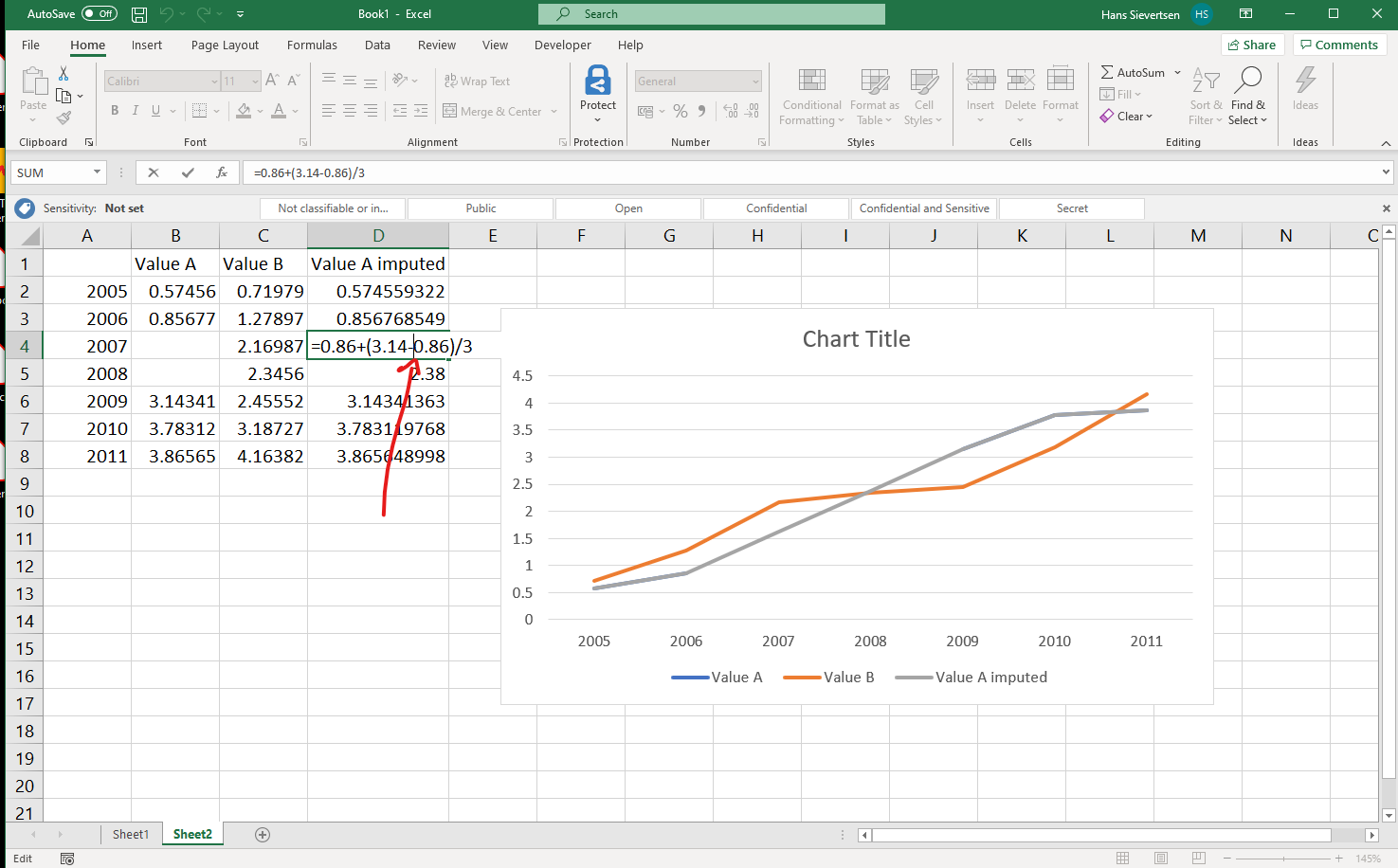This screenshot has height=868, width=1398.
Task: Switch to the Developer tab
Action: click(x=562, y=45)
